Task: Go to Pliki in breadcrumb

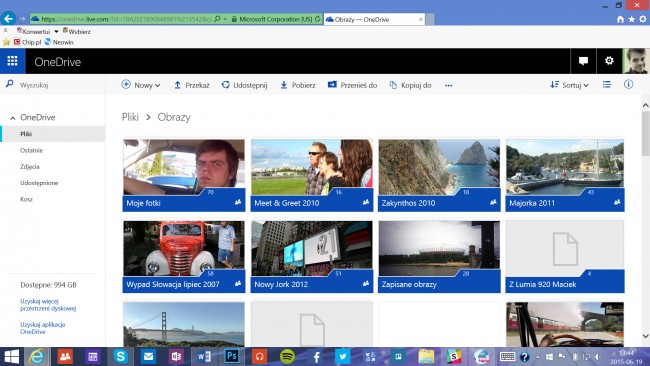Action: tap(130, 117)
